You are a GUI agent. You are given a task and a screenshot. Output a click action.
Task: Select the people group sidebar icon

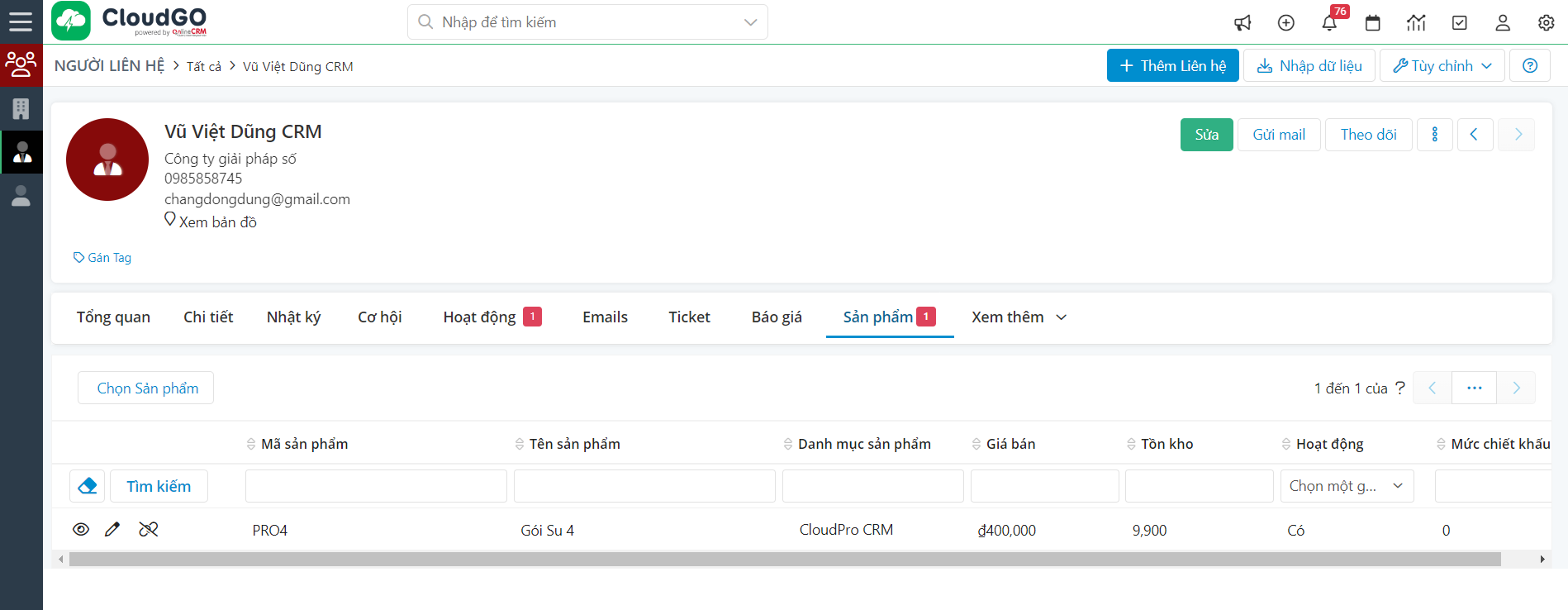point(21,64)
